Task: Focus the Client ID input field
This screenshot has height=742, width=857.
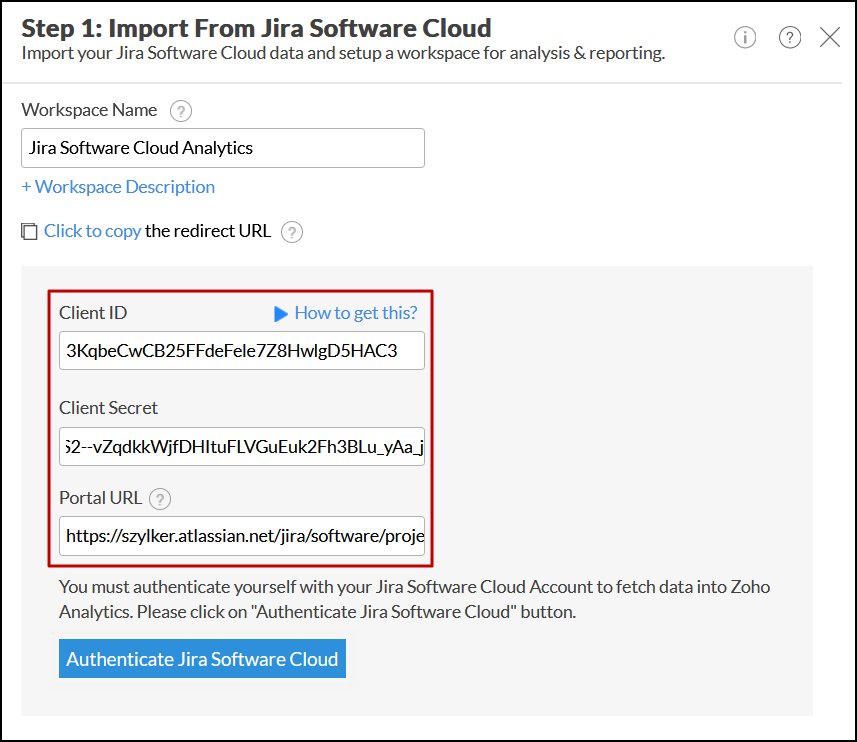Action: click(x=242, y=351)
